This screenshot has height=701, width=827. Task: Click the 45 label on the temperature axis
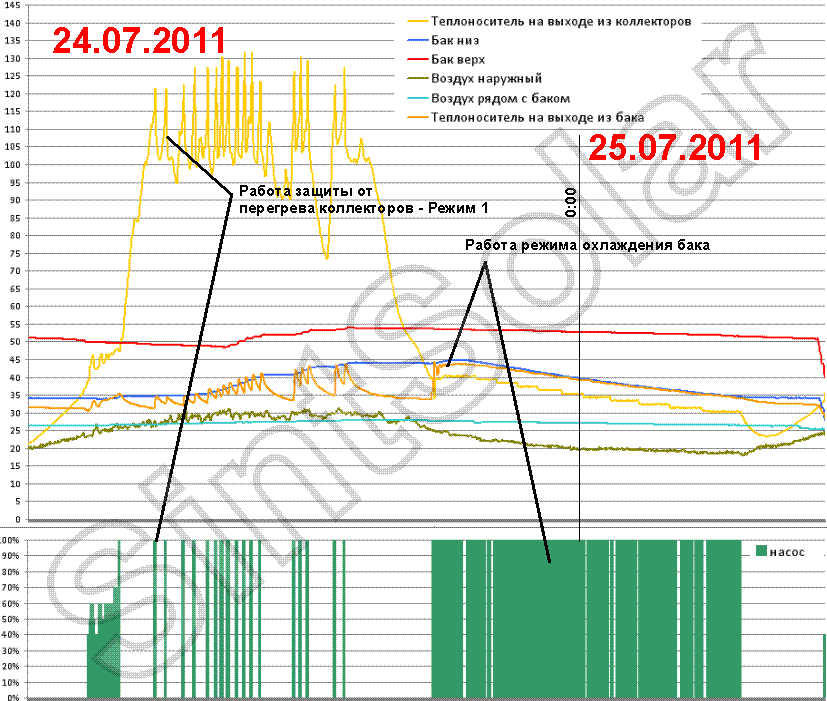point(15,360)
